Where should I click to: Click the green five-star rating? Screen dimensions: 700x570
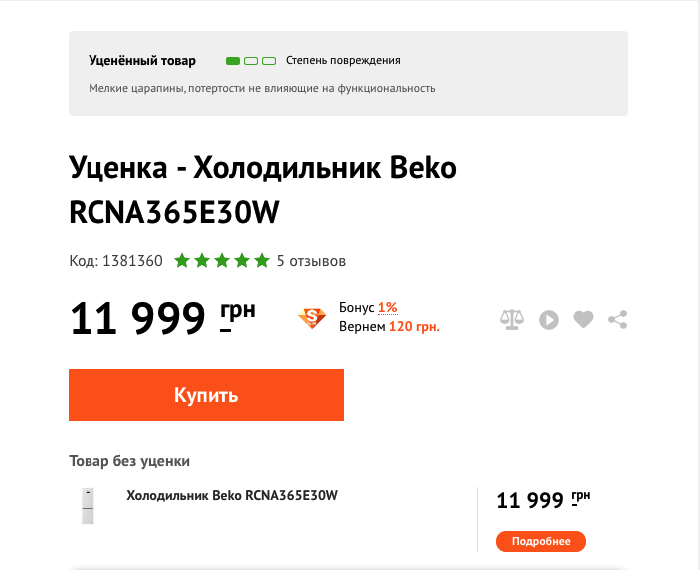222,261
